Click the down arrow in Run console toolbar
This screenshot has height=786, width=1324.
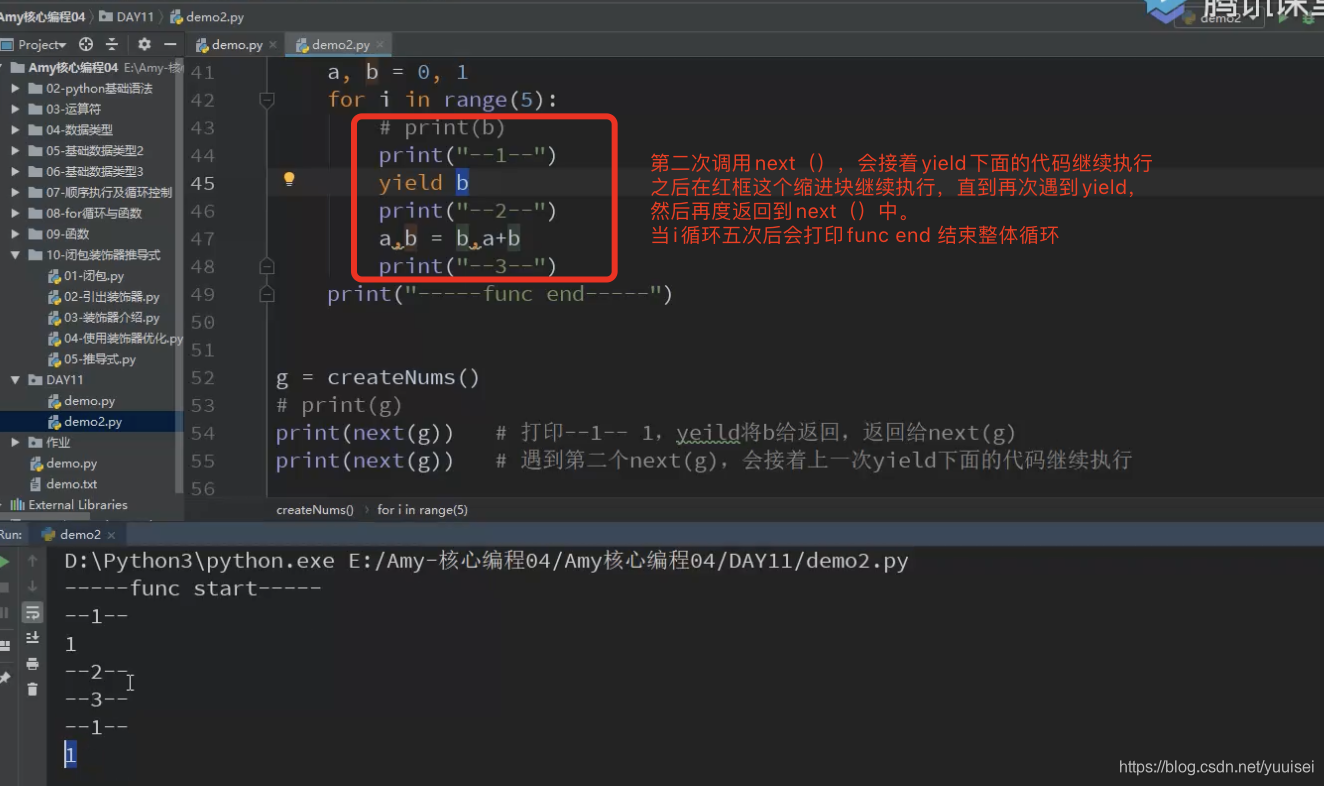tap(33, 586)
